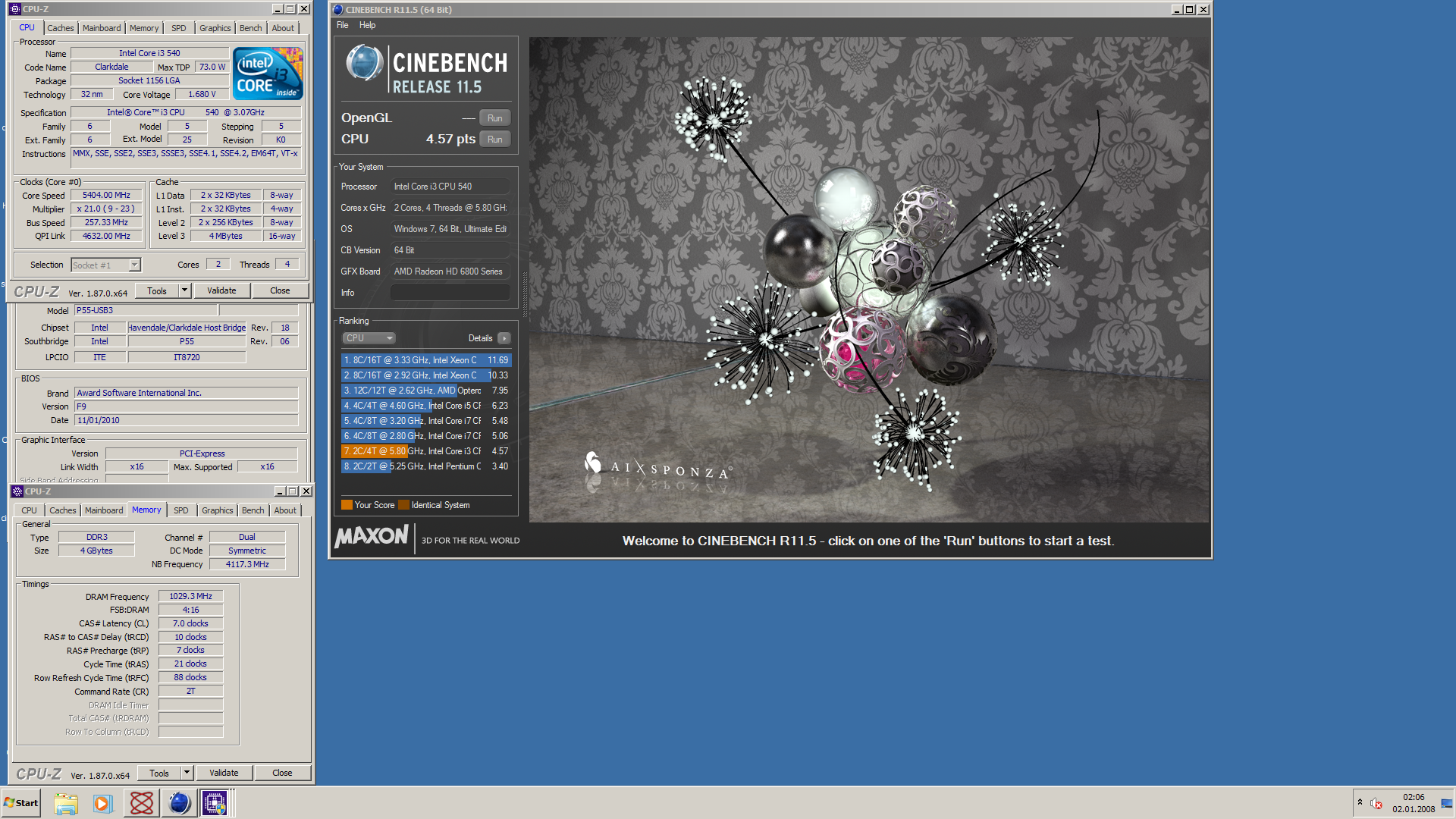Click the BIOS Brand field Award Software
The width and height of the screenshot is (1456, 819).
point(187,393)
